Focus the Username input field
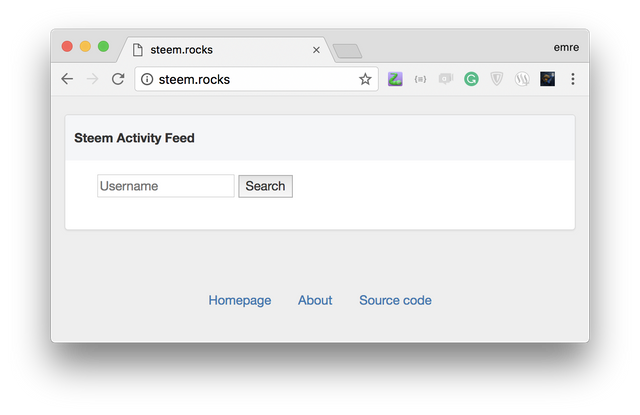Viewport: 640px width, 415px height. coord(165,186)
